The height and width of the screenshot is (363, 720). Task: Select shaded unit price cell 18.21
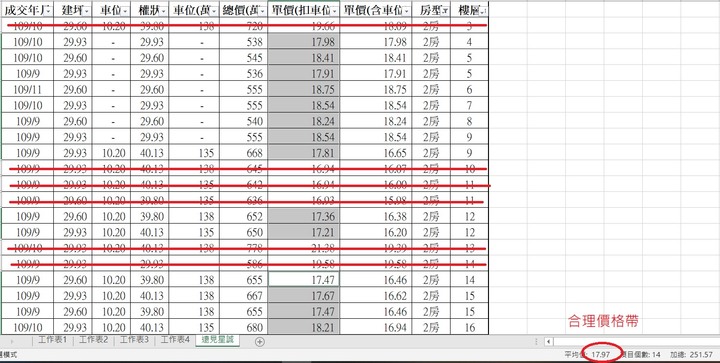pyautogui.click(x=304, y=328)
